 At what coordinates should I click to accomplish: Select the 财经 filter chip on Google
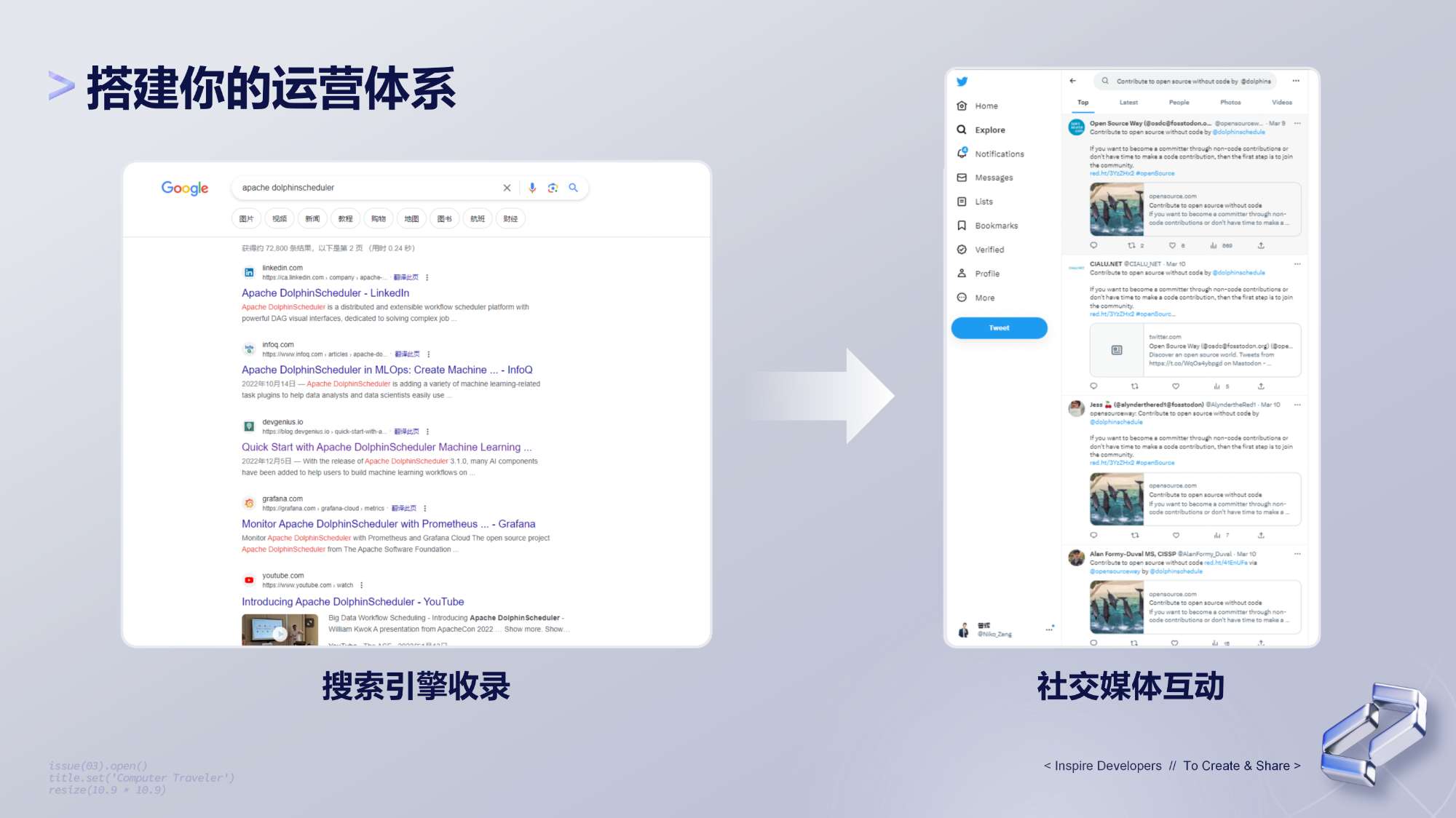coord(510,218)
